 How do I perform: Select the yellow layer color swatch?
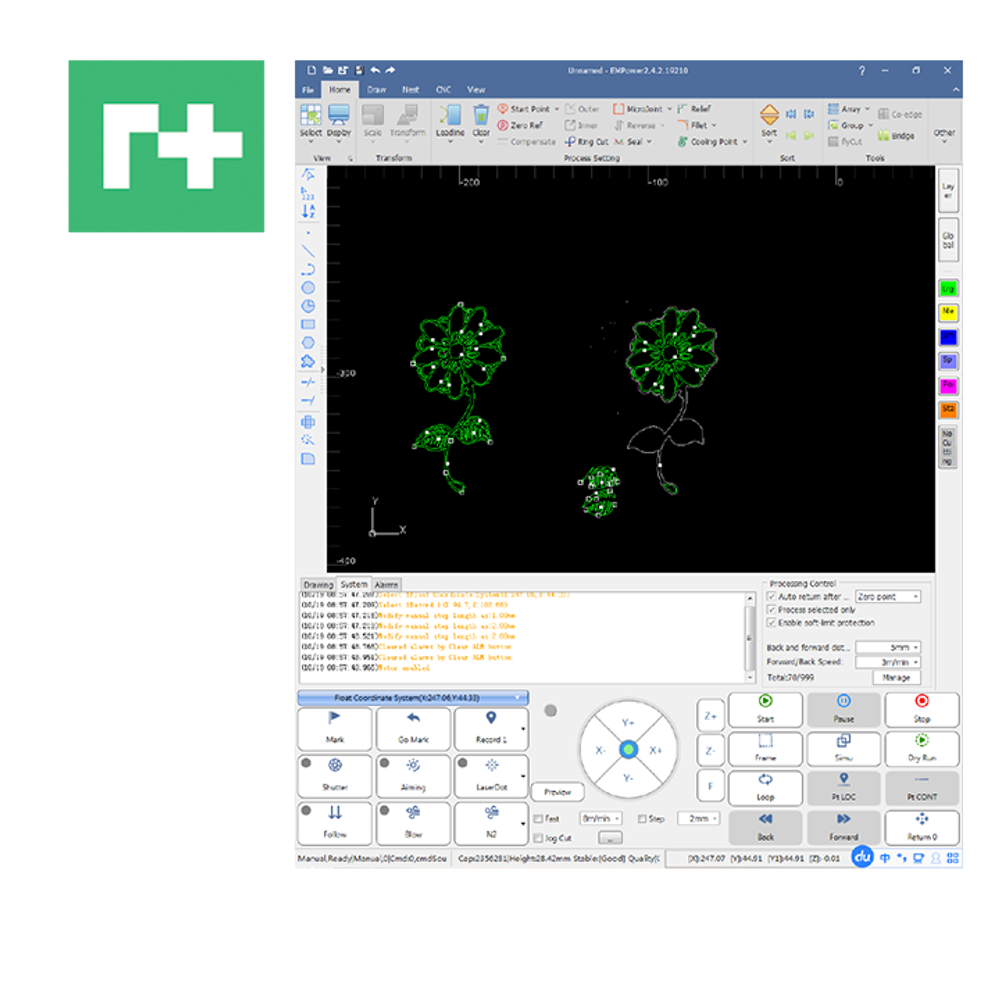(x=948, y=312)
